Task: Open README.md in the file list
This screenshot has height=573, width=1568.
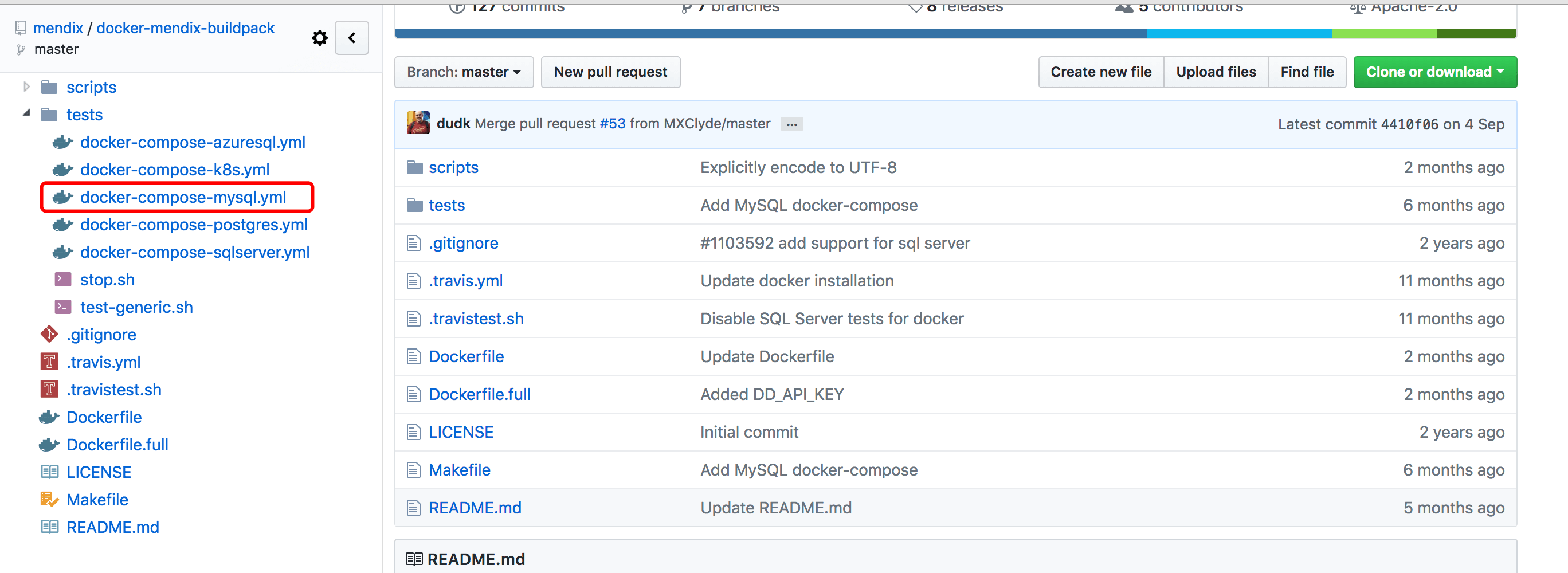Action: click(x=476, y=507)
